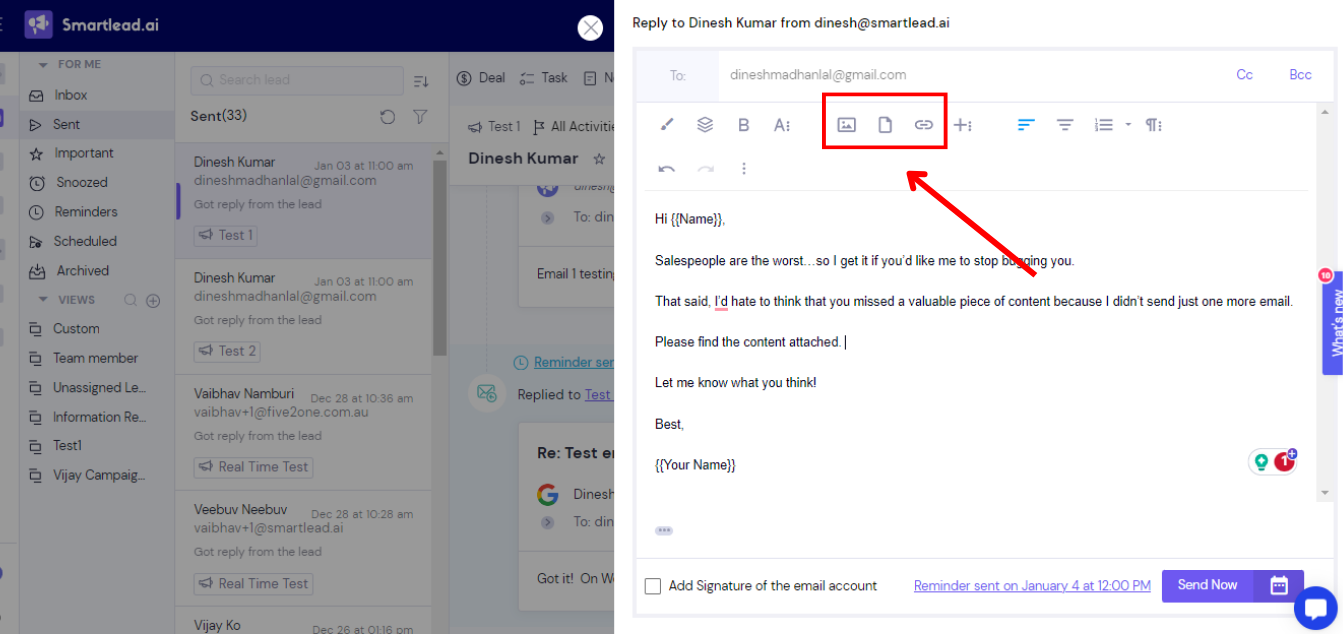Attach a file via the document icon
The image size is (1343, 634).
[884, 124]
